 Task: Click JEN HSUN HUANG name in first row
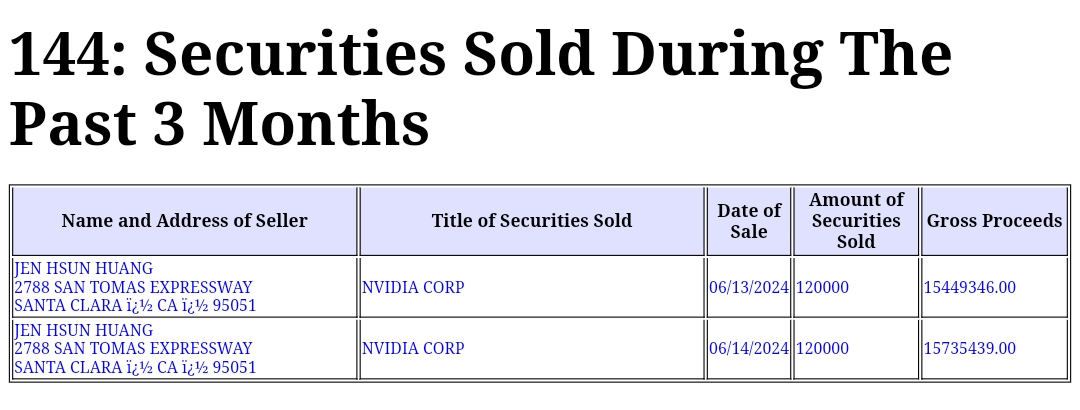pos(84,269)
